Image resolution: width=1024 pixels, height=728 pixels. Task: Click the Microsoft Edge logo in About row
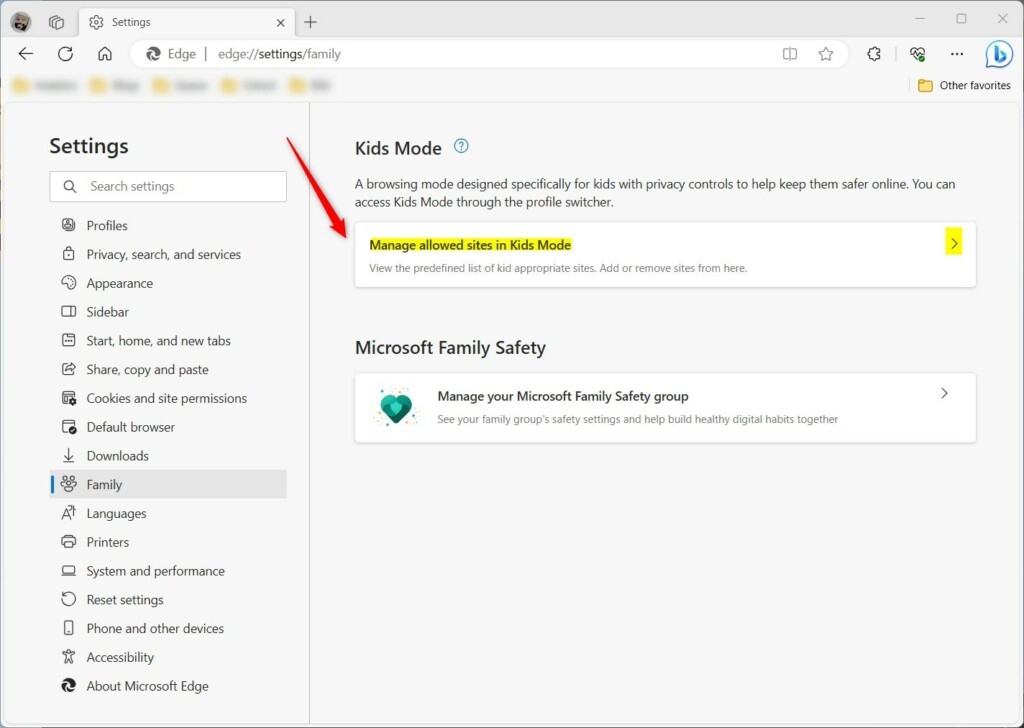[69, 686]
